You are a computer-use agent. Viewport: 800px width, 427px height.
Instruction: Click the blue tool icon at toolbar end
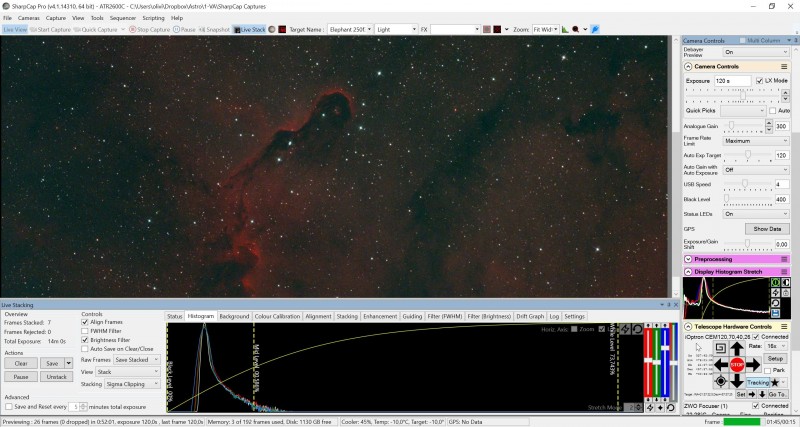[x=595, y=30]
